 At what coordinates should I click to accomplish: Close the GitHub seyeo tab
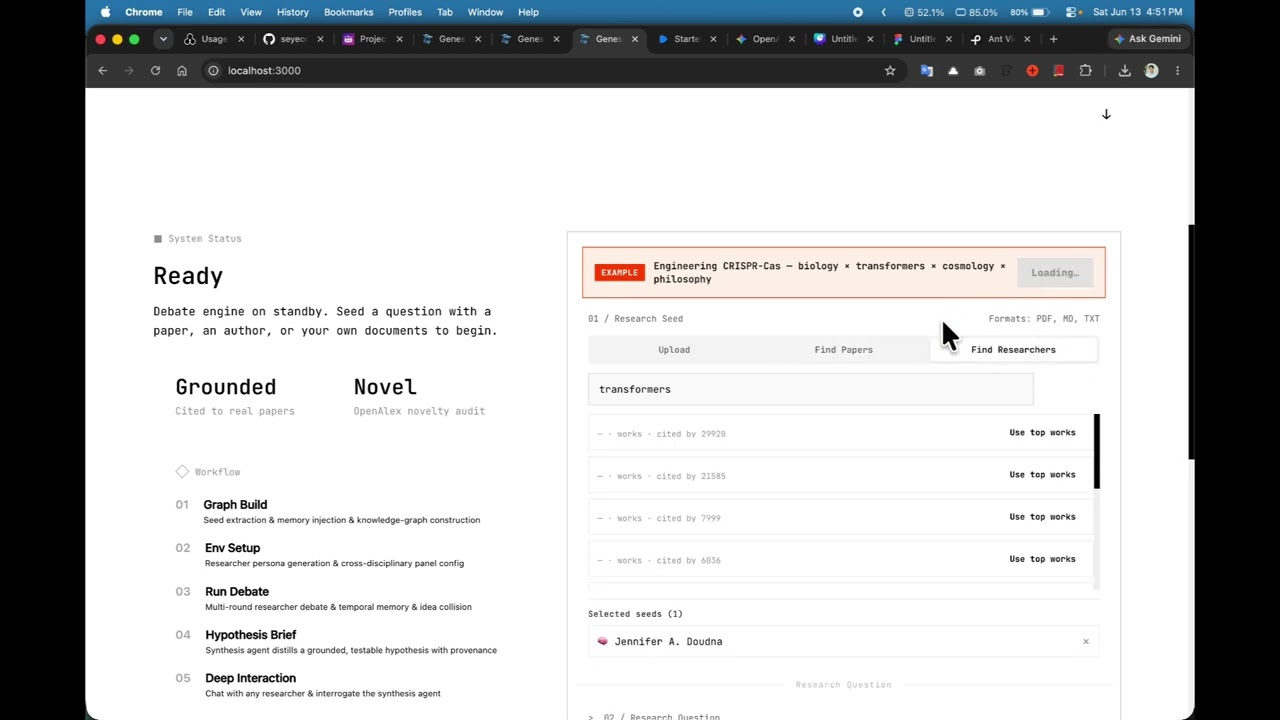click(x=320, y=39)
